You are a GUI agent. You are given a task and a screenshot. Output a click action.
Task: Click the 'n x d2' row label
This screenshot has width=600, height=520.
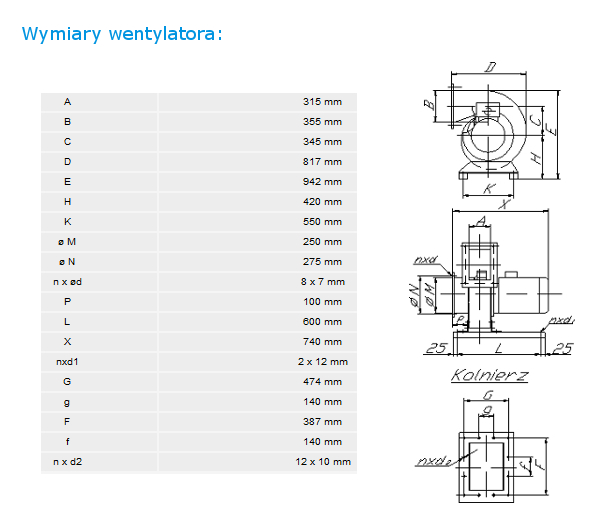[x=67, y=461]
